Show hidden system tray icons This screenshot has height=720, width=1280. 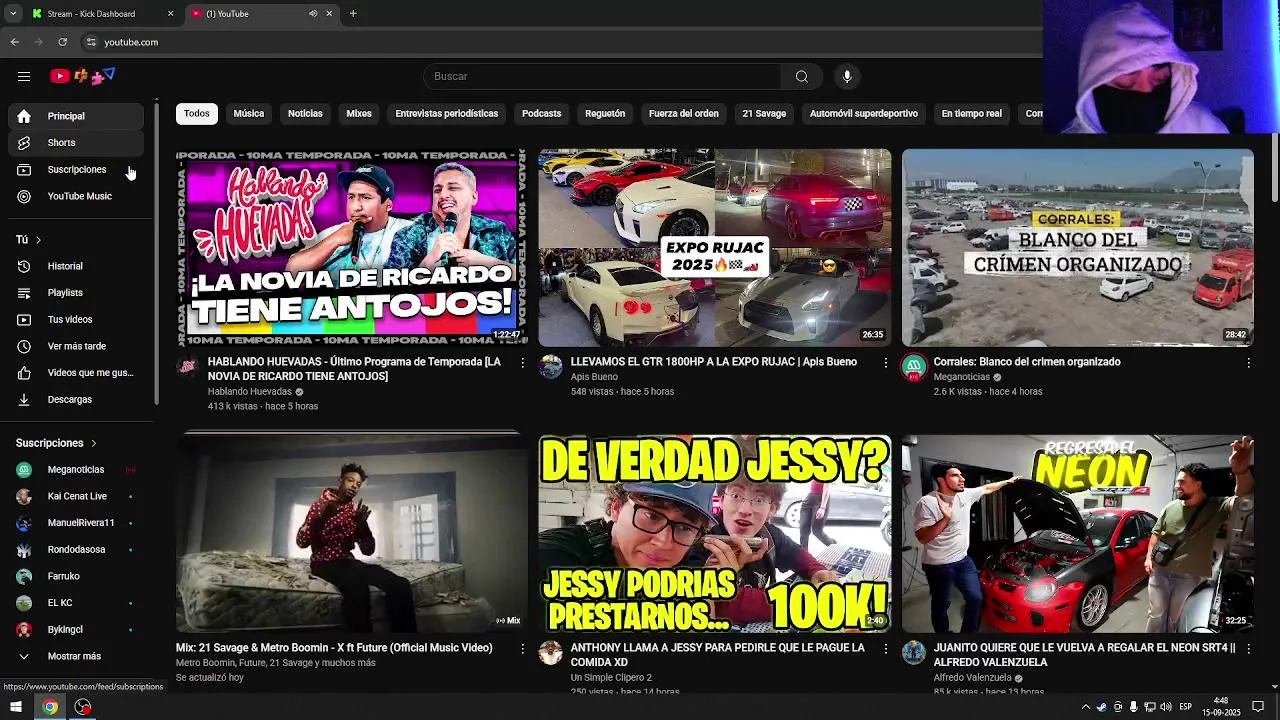click(1086, 707)
